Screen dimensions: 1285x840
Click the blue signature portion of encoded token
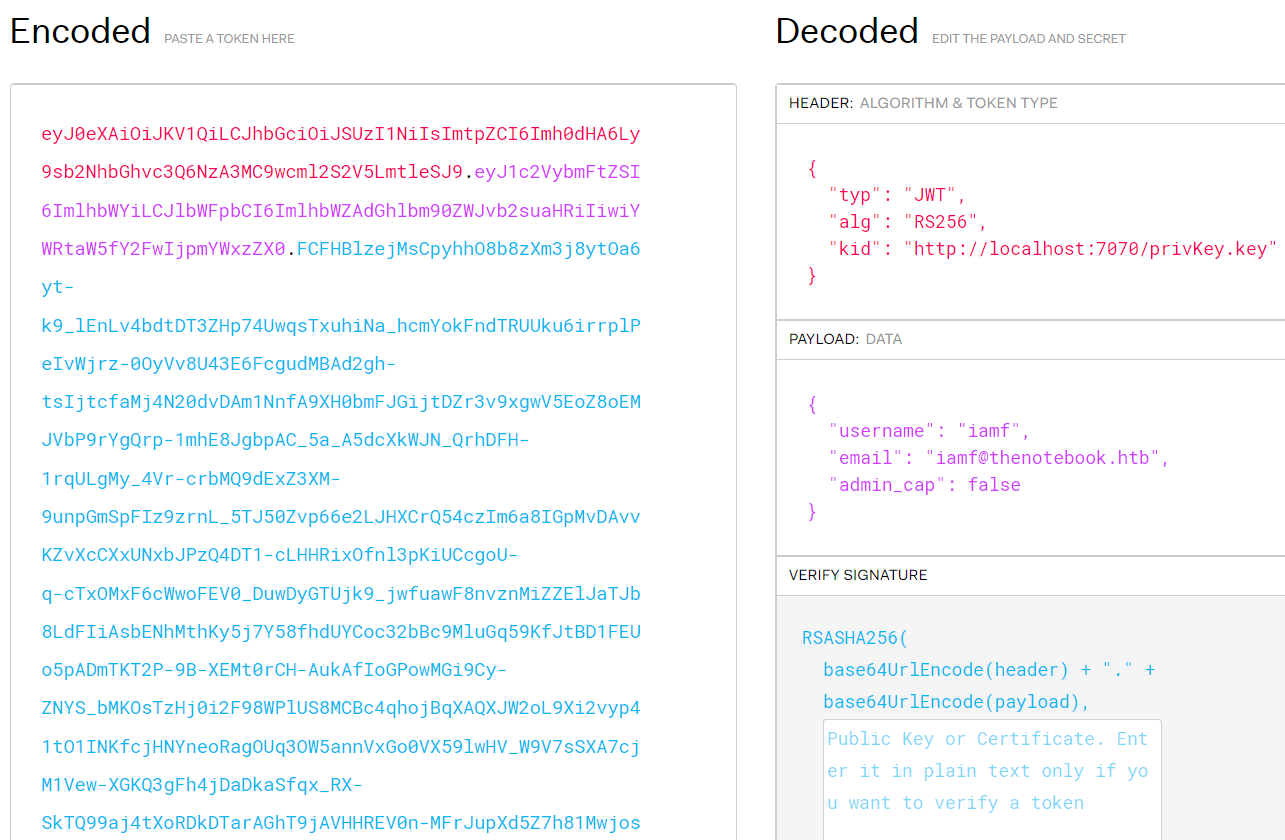point(340,440)
